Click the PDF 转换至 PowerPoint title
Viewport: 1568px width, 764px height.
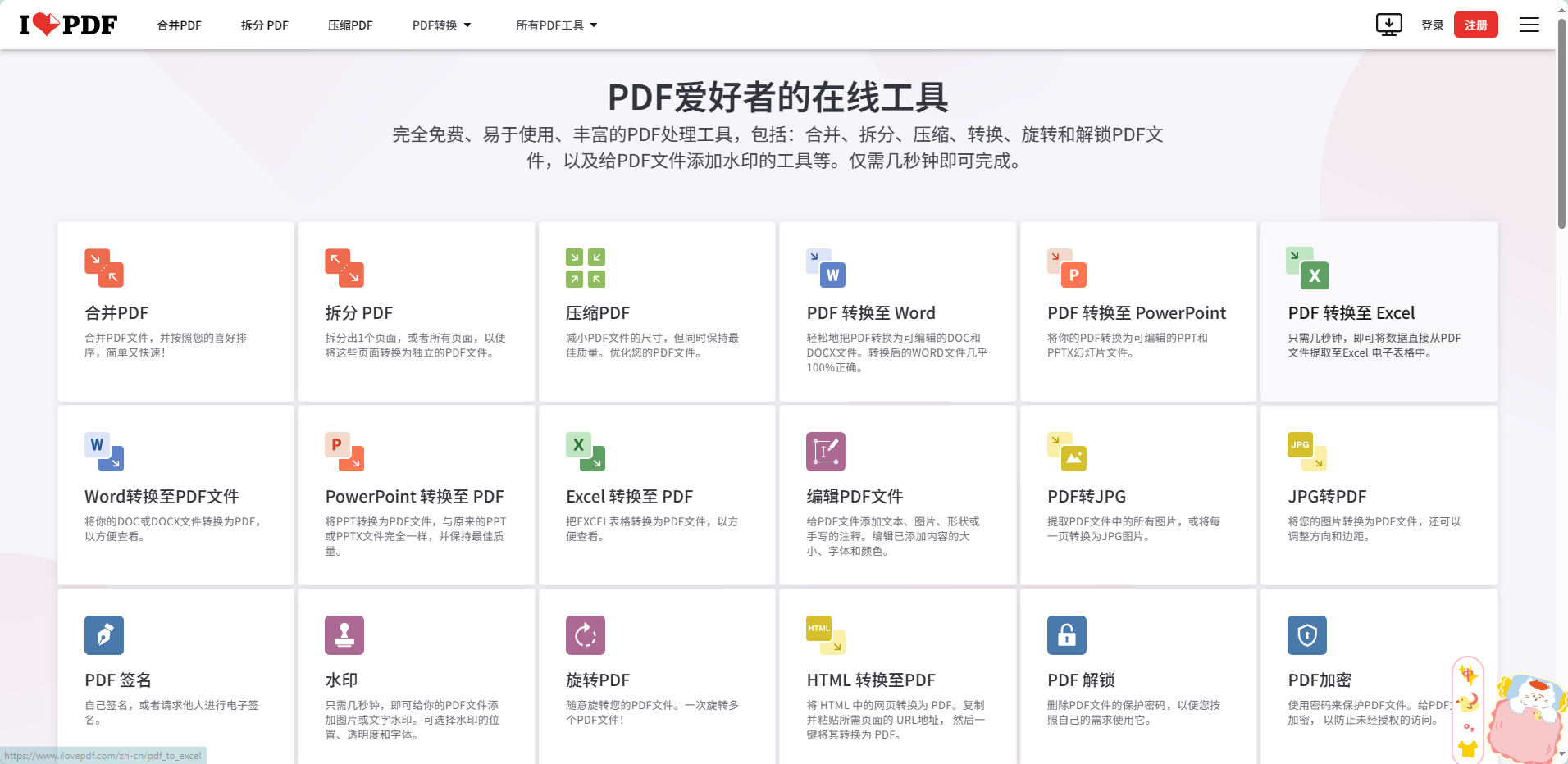click(1137, 313)
